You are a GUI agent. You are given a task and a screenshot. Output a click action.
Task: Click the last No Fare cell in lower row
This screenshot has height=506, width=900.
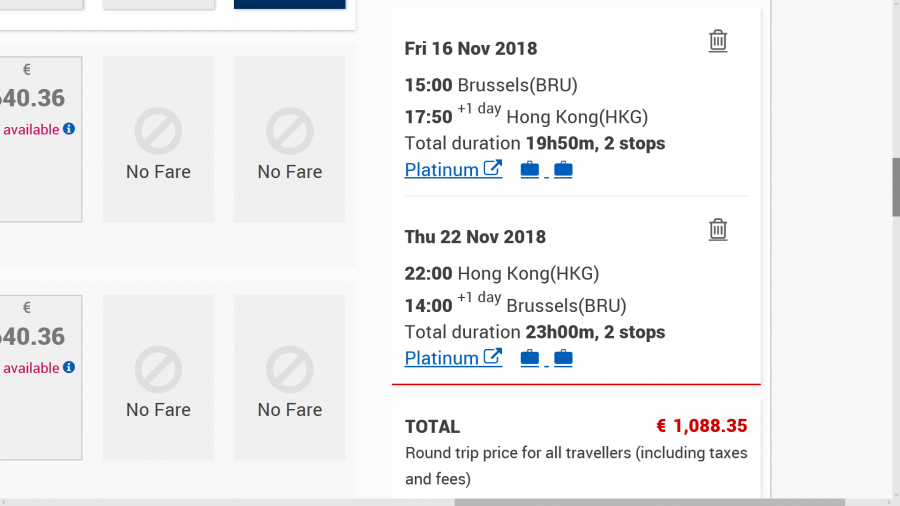(290, 377)
